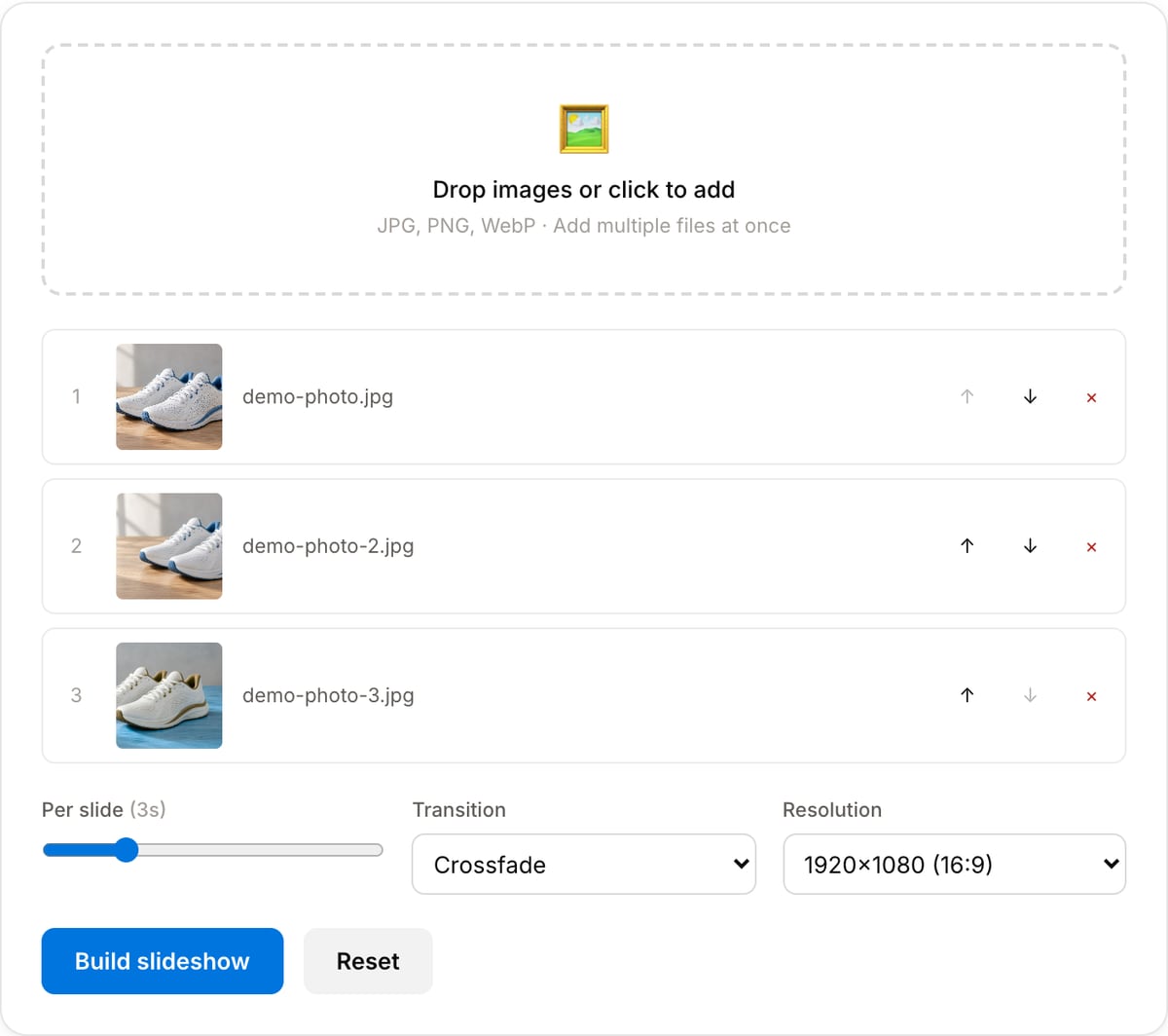Open the Resolution dropdown showing 1920×1080

954,864
